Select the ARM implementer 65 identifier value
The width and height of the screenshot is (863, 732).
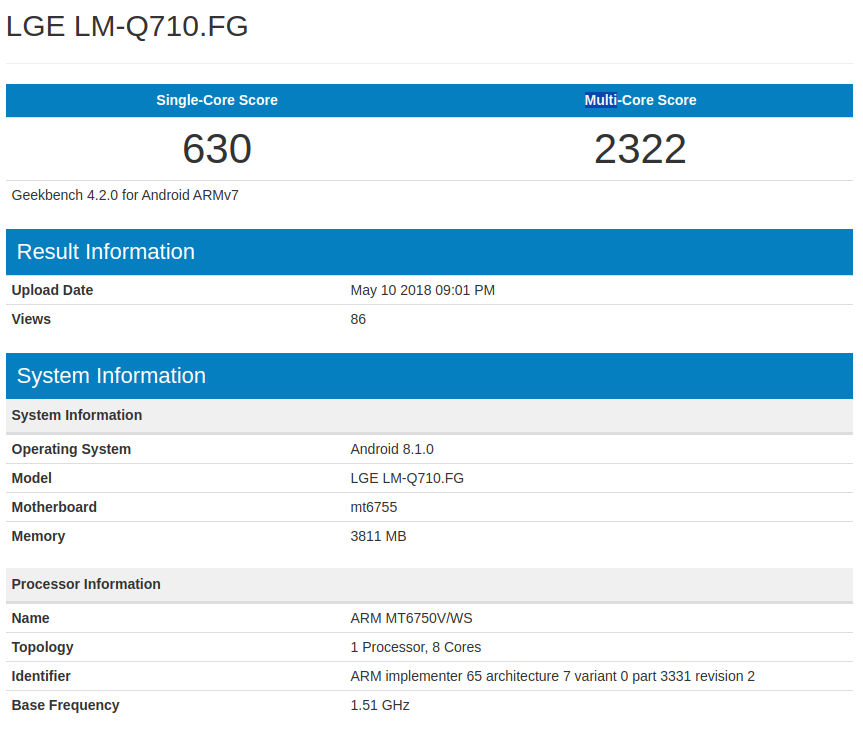click(x=553, y=676)
